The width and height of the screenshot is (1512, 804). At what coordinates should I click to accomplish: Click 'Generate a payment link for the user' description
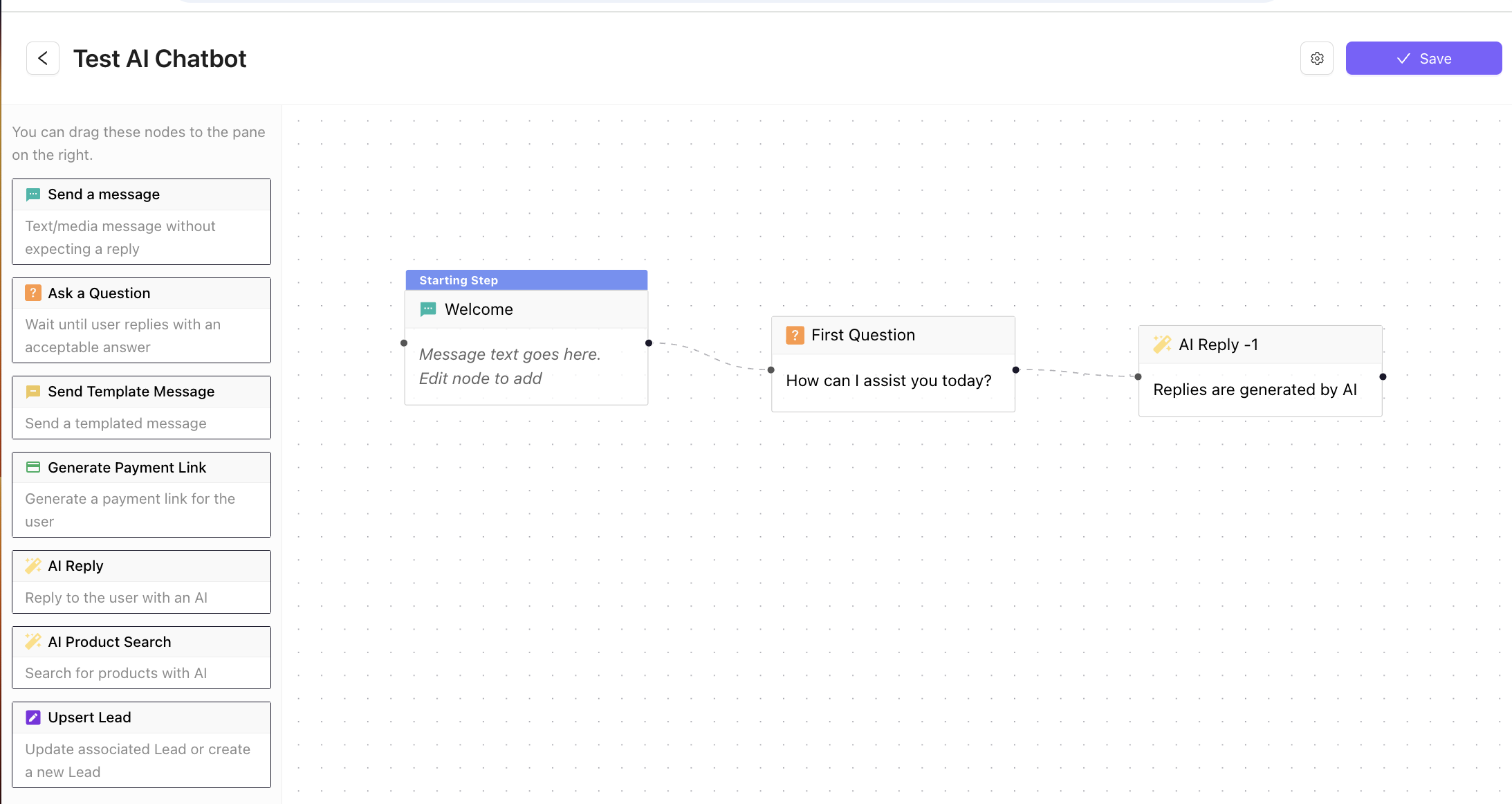(x=130, y=510)
